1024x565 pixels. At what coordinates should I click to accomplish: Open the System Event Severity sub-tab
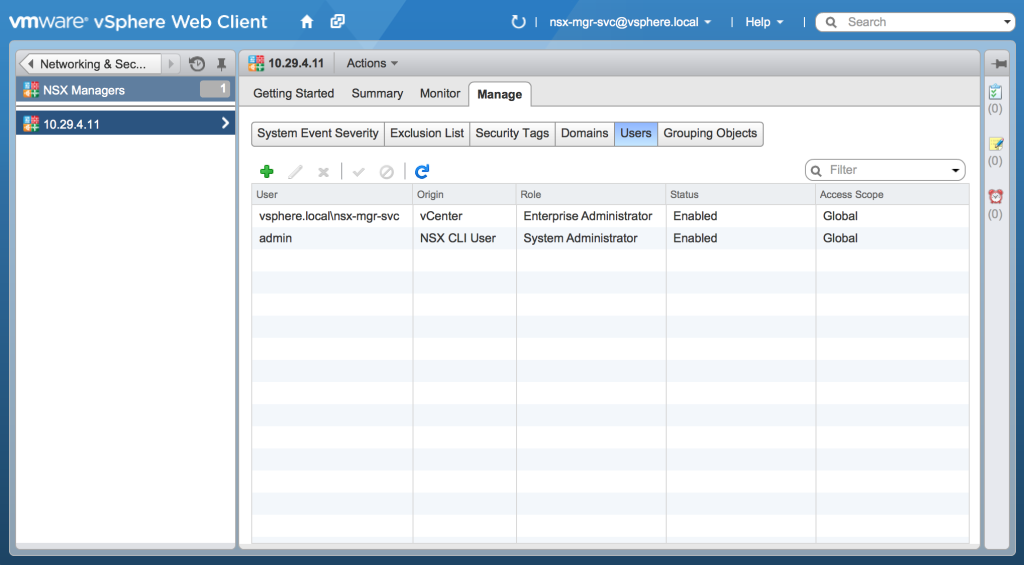click(x=318, y=133)
